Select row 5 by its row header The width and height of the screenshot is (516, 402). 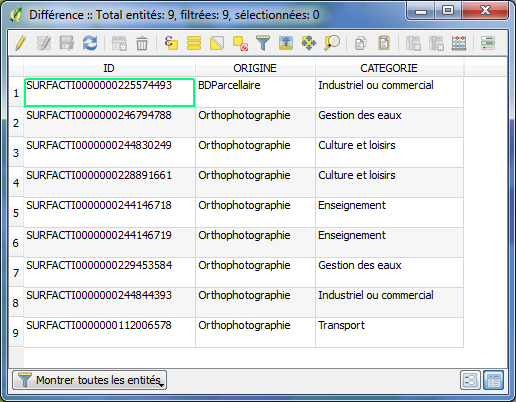pyautogui.click(x=16, y=213)
